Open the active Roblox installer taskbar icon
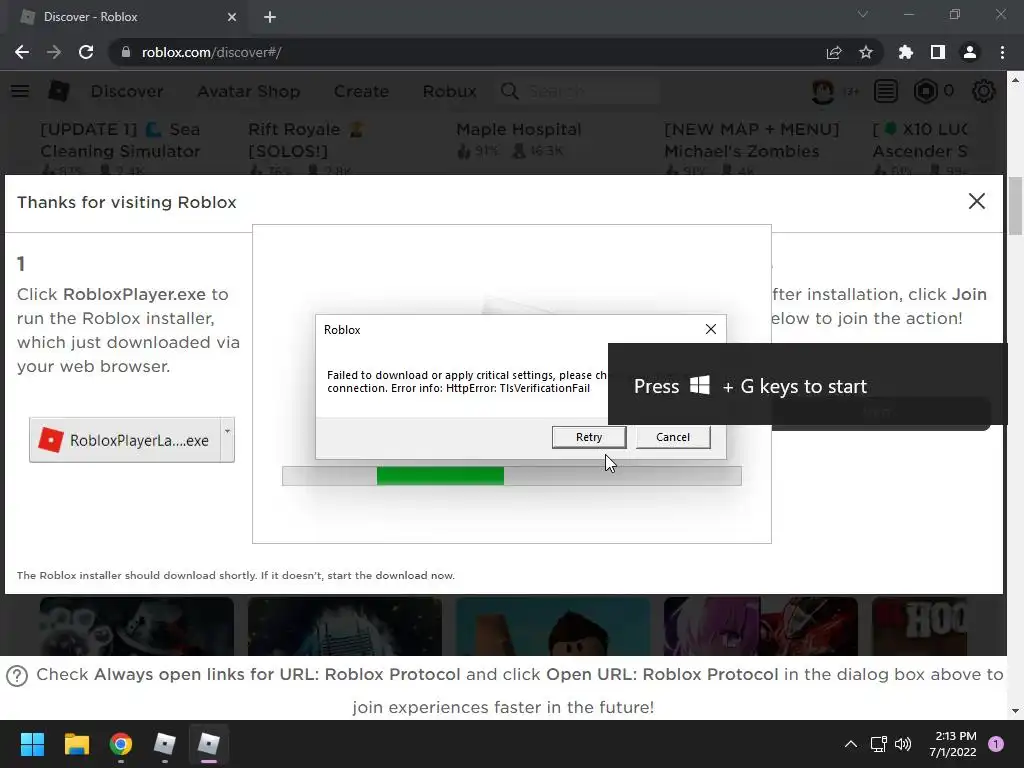The image size is (1024, 768). click(x=208, y=744)
